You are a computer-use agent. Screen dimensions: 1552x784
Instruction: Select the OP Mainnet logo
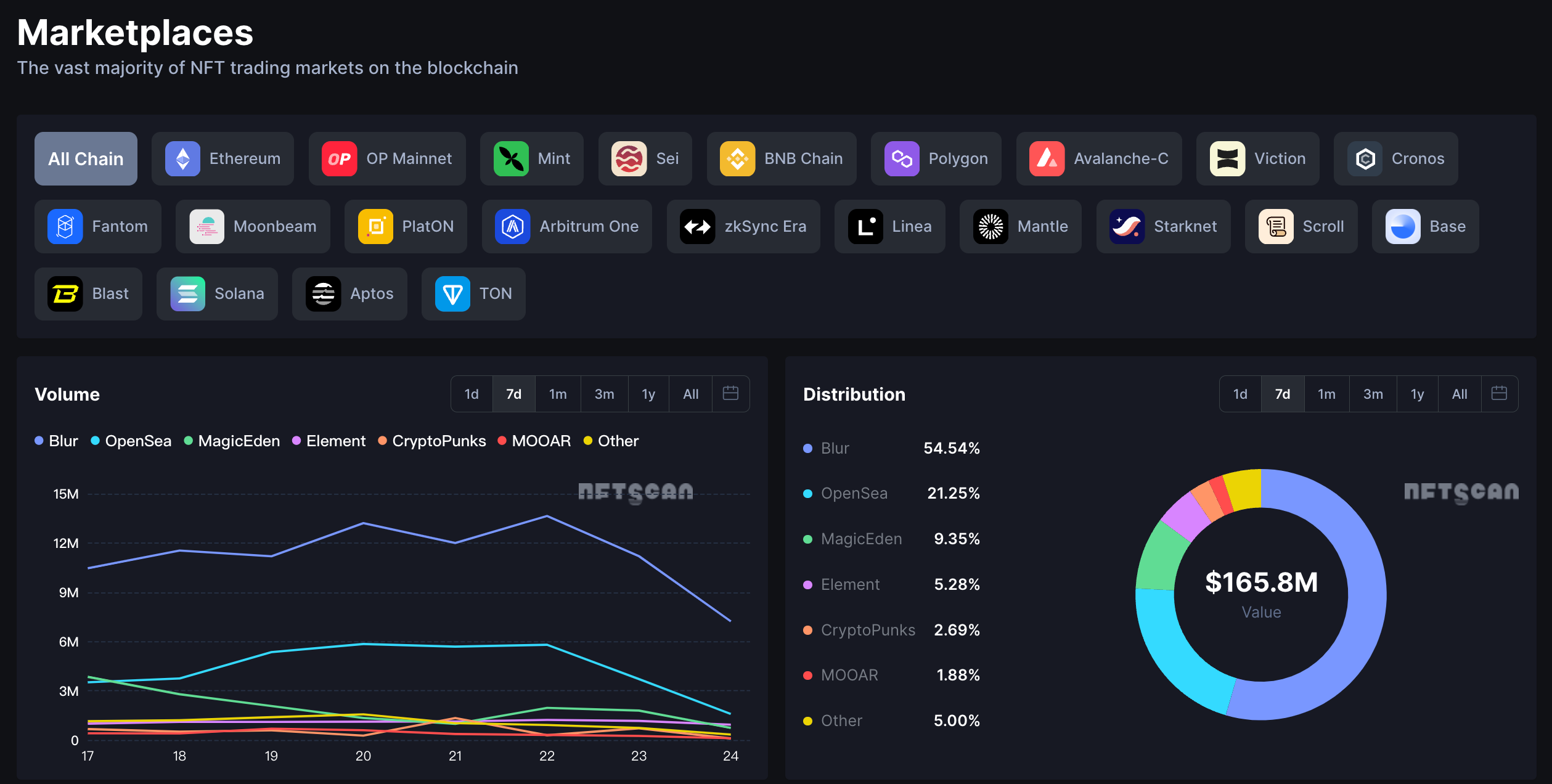pos(339,159)
